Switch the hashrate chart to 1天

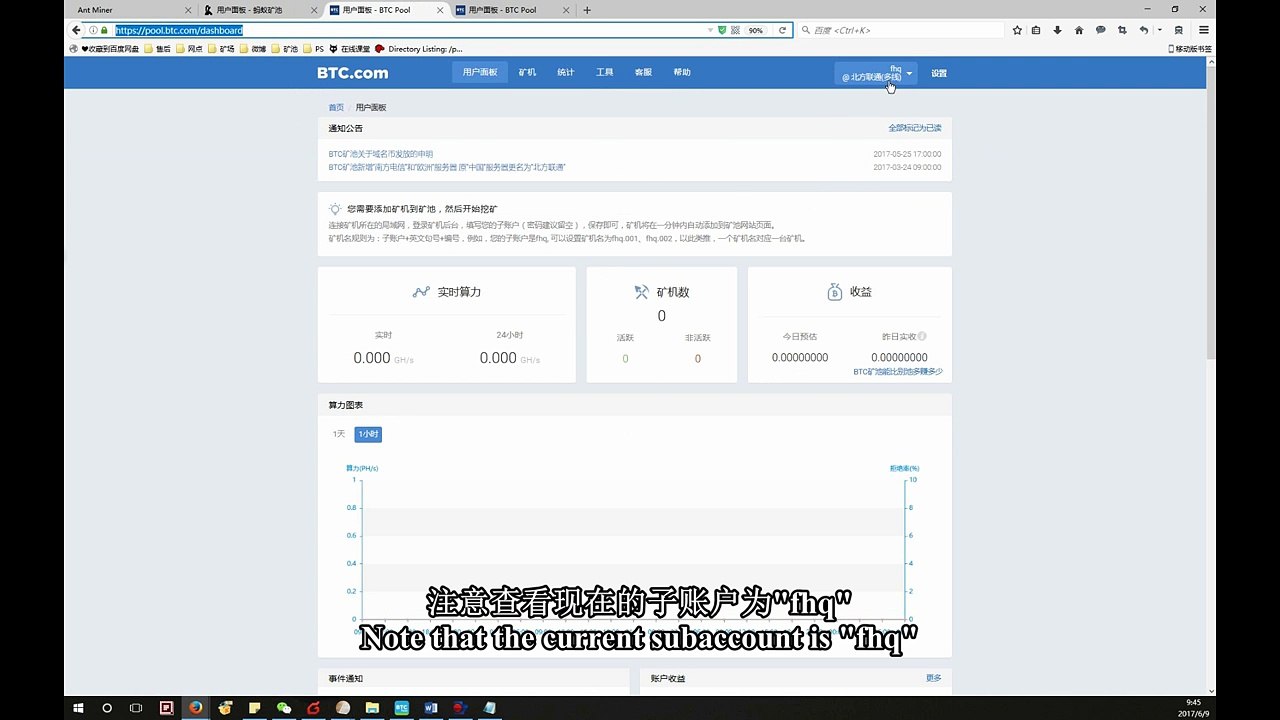339,434
